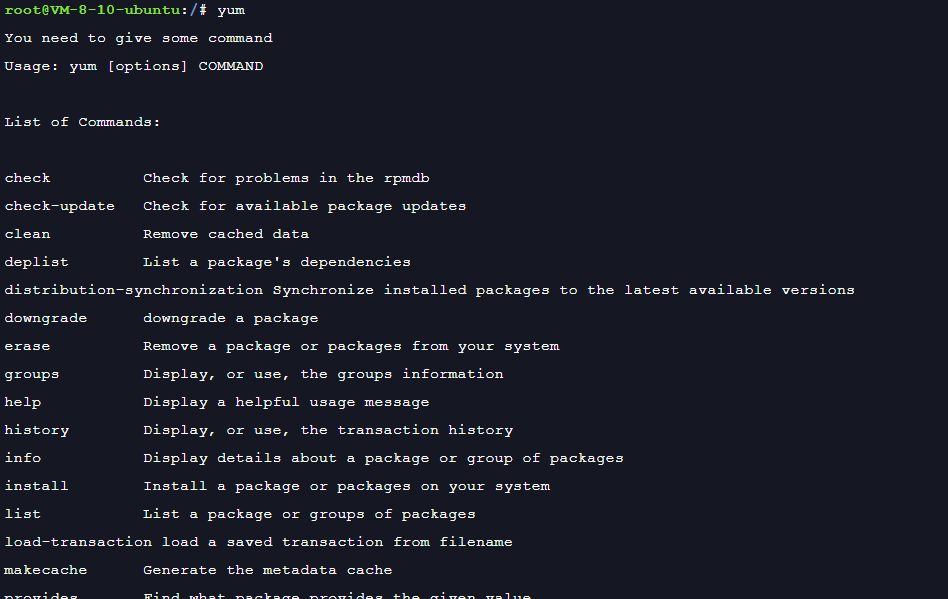Click the 'erase' command name
The width and height of the screenshot is (948, 599).
[x=27, y=346]
